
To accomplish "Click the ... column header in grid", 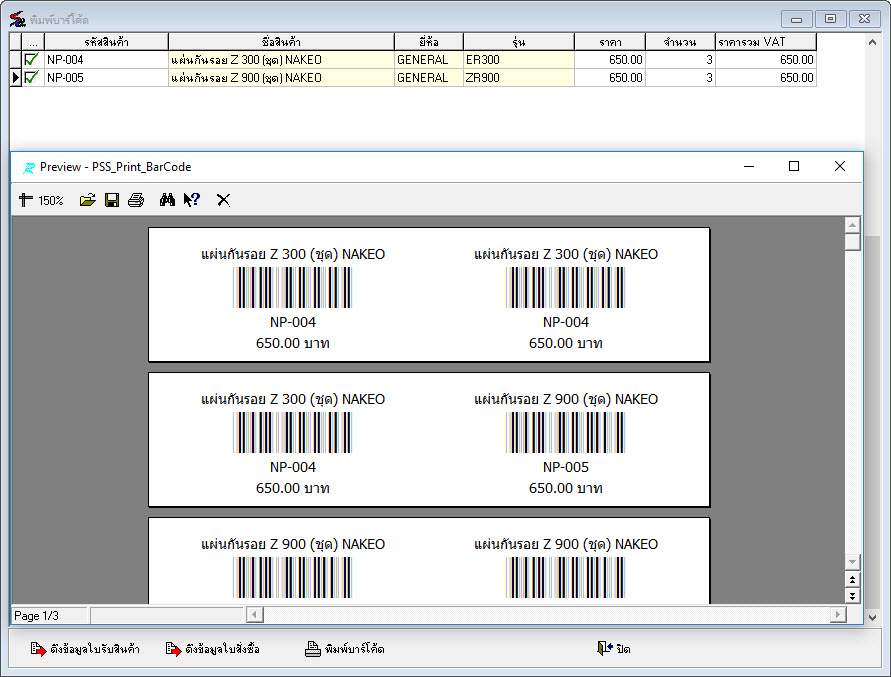I will (33, 41).
